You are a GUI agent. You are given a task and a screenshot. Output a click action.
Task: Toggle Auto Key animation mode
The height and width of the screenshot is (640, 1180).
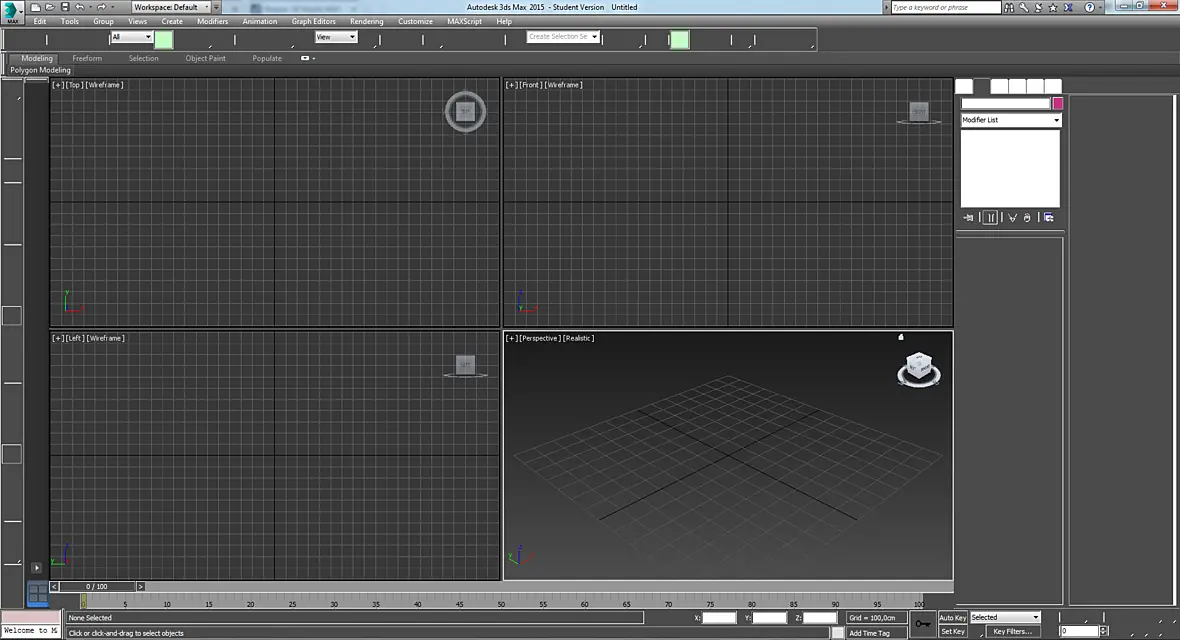pos(952,617)
